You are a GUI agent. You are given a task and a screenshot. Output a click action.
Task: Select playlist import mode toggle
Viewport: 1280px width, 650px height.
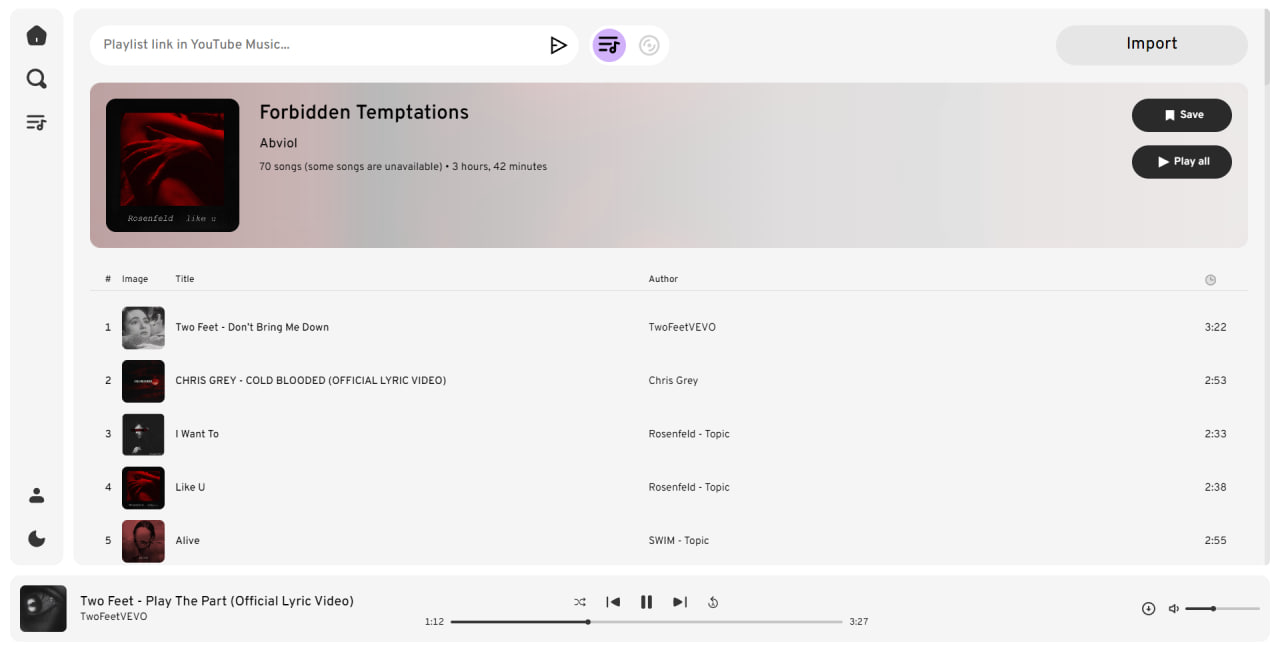(609, 45)
